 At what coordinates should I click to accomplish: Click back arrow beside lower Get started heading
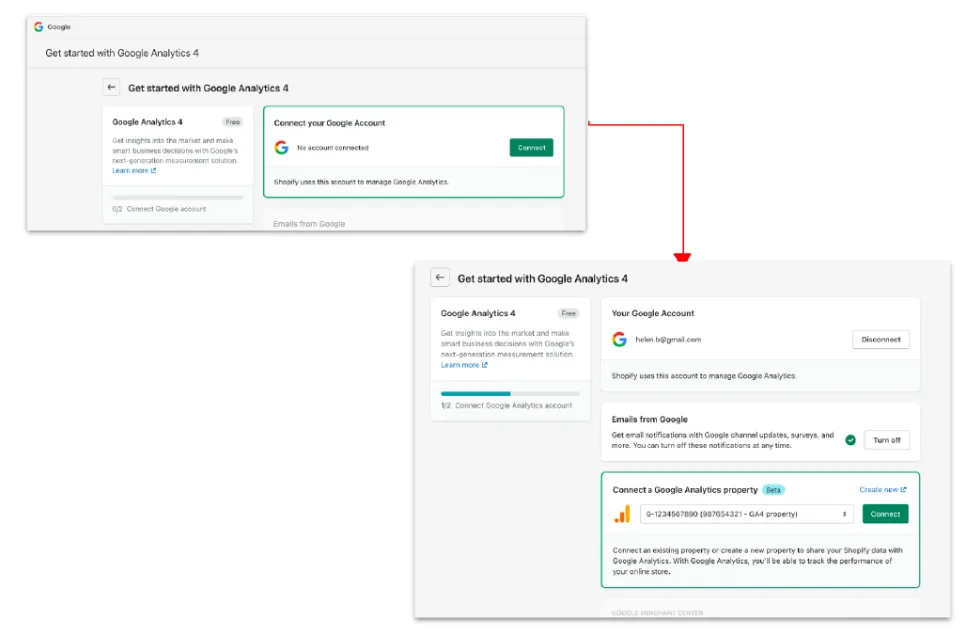440,277
